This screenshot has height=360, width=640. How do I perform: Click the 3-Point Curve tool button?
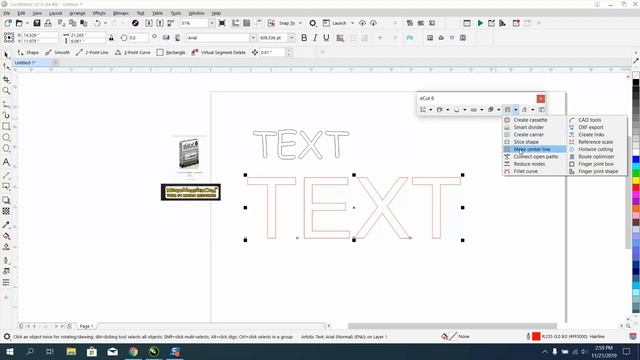pyautogui.click(x=133, y=52)
